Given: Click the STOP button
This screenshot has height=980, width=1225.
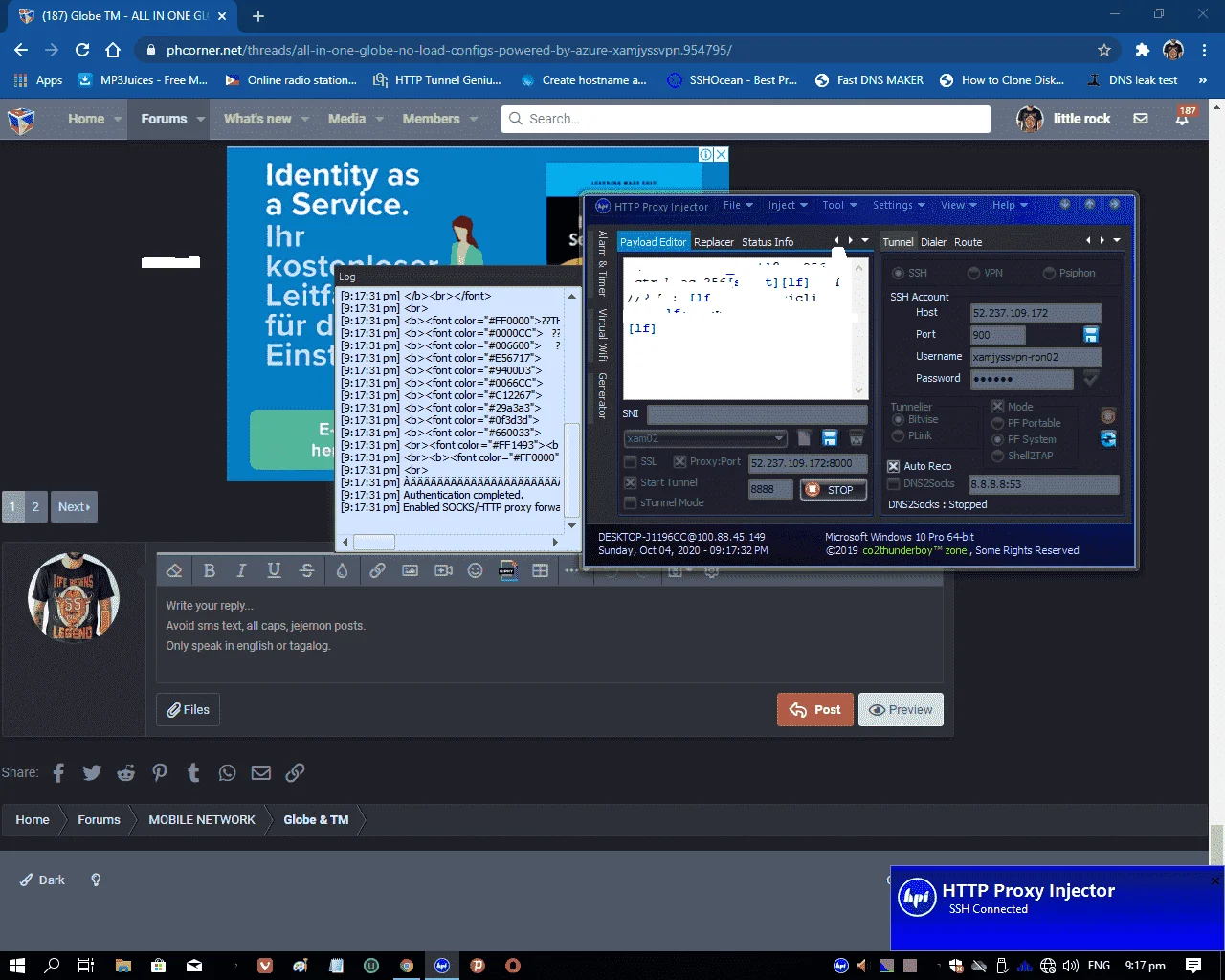Looking at the screenshot, I should coord(833,490).
